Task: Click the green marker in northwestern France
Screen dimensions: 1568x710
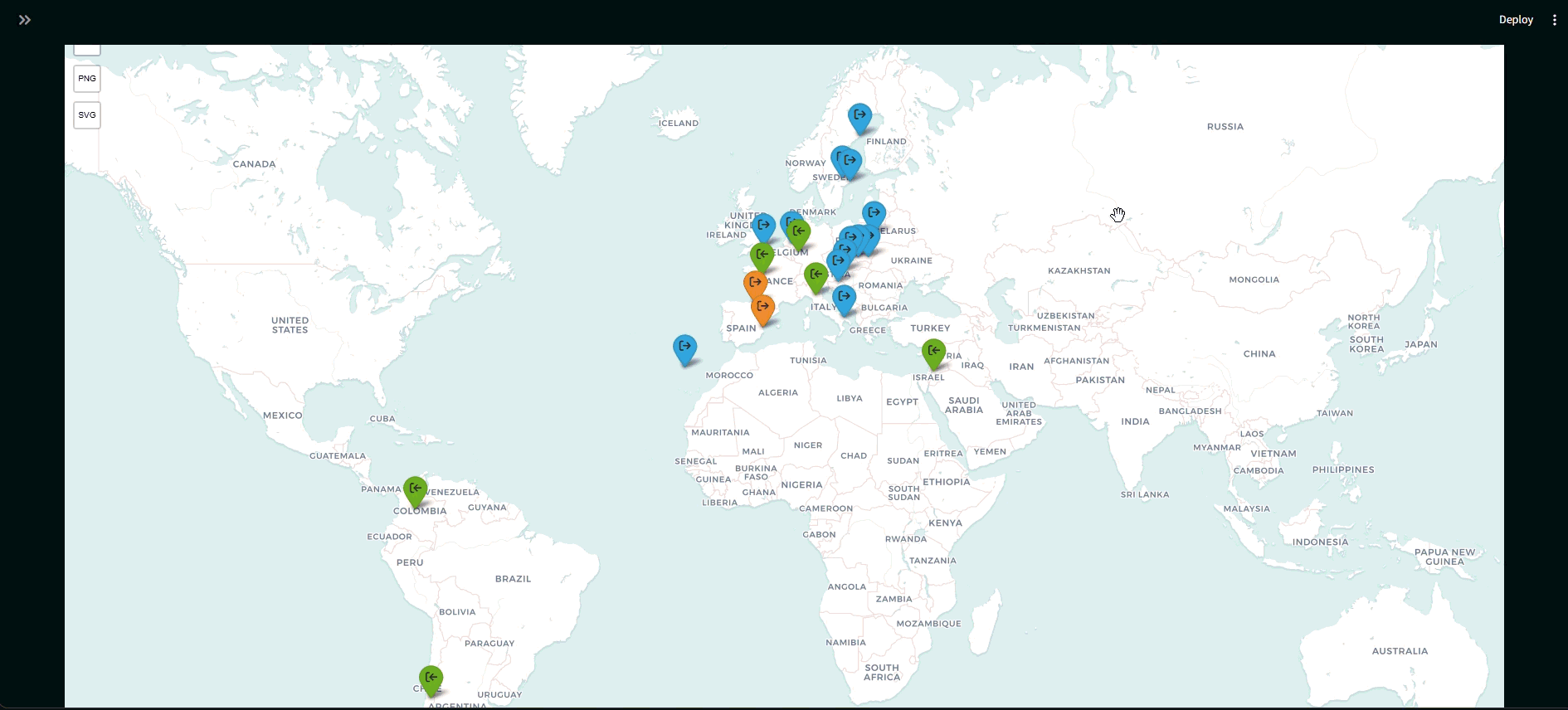Action: pyautogui.click(x=762, y=255)
